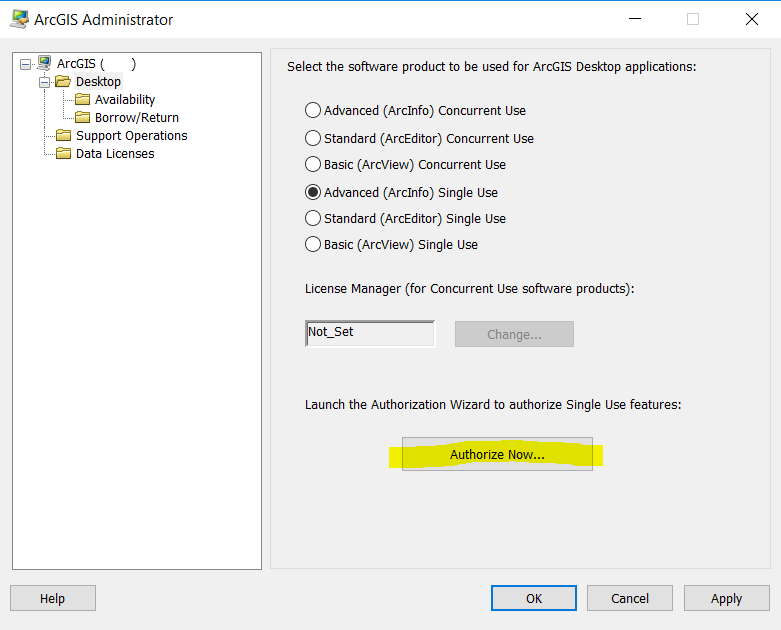Click the open folder icon beside Desktop
Image resolution: width=781 pixels, height=630 pixels.
[x=63, y=81]
